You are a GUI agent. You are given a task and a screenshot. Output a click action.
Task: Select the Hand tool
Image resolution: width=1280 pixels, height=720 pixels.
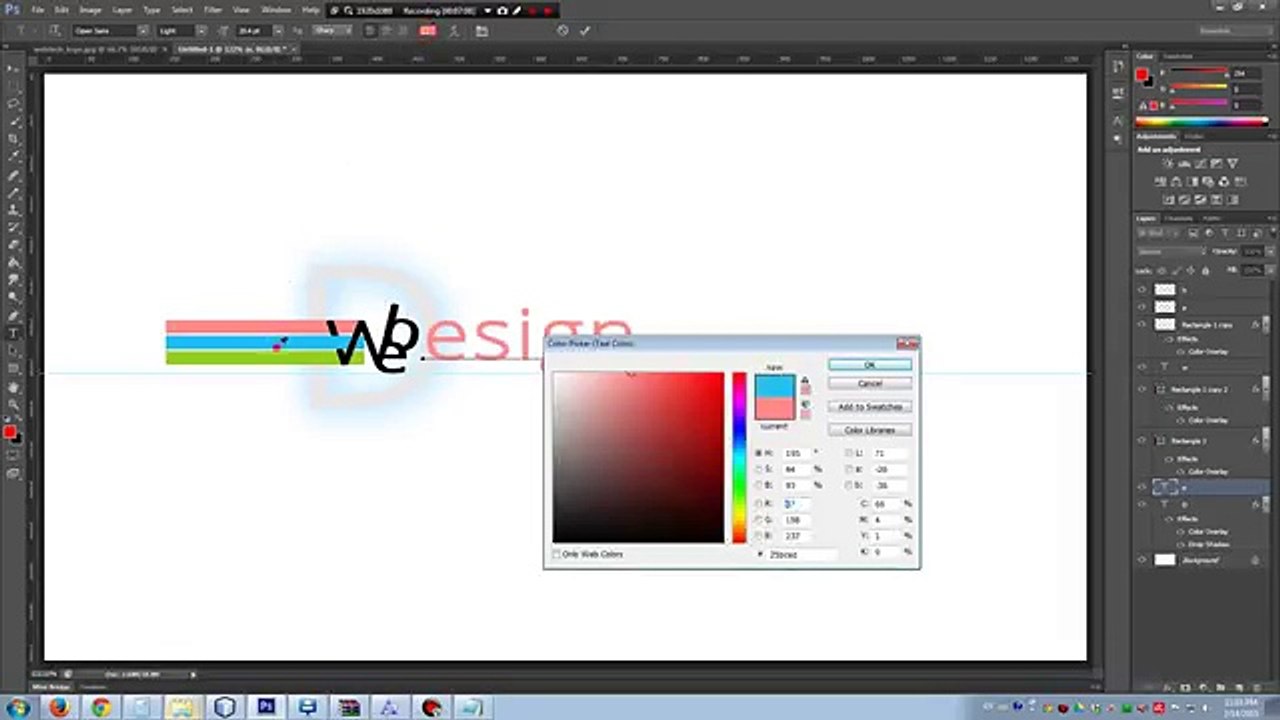pos(14,387)
